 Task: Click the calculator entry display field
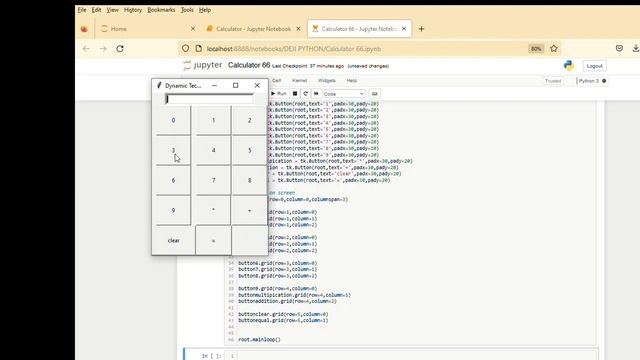209,99
